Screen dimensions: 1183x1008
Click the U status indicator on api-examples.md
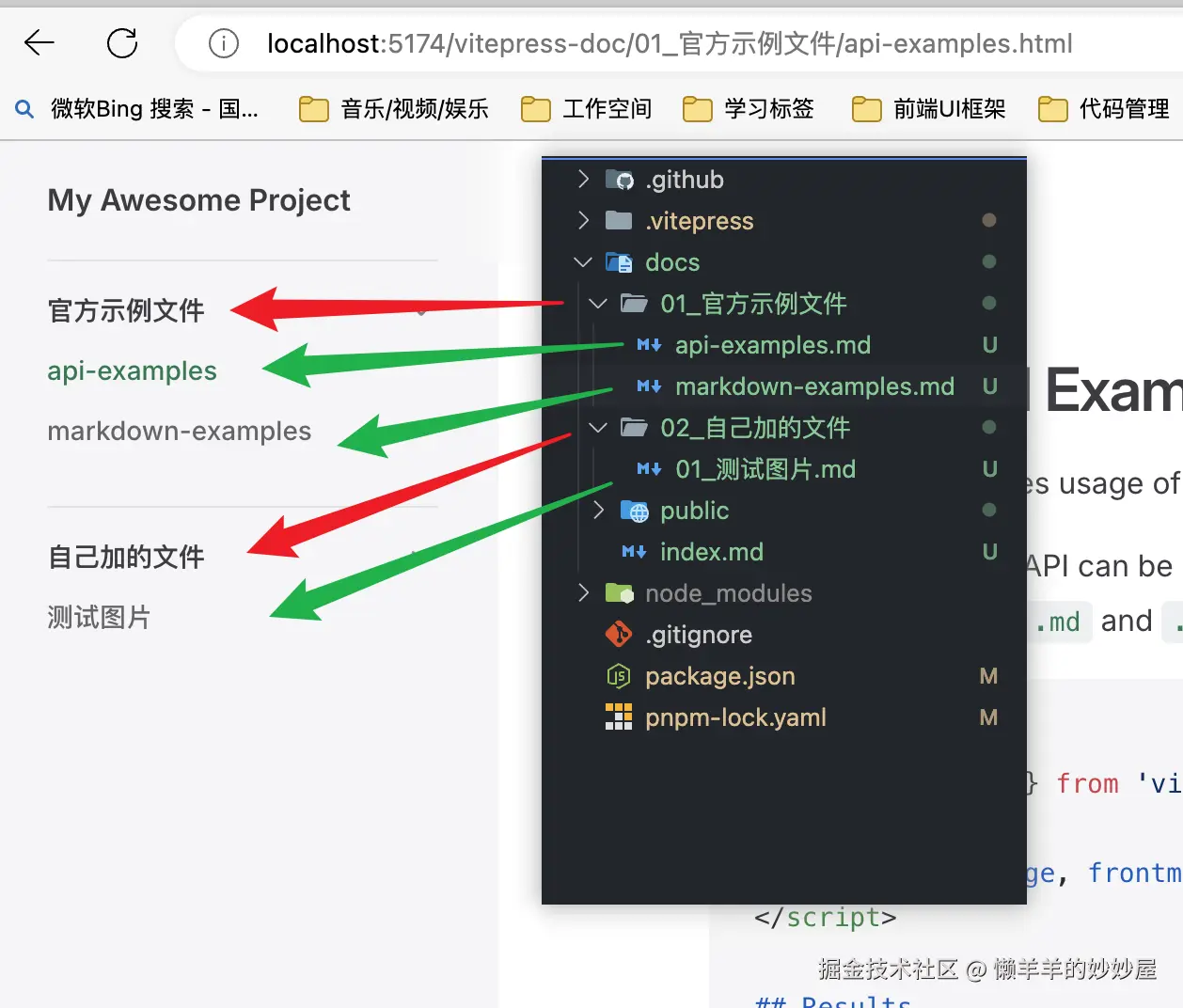(x=989, y=345)
